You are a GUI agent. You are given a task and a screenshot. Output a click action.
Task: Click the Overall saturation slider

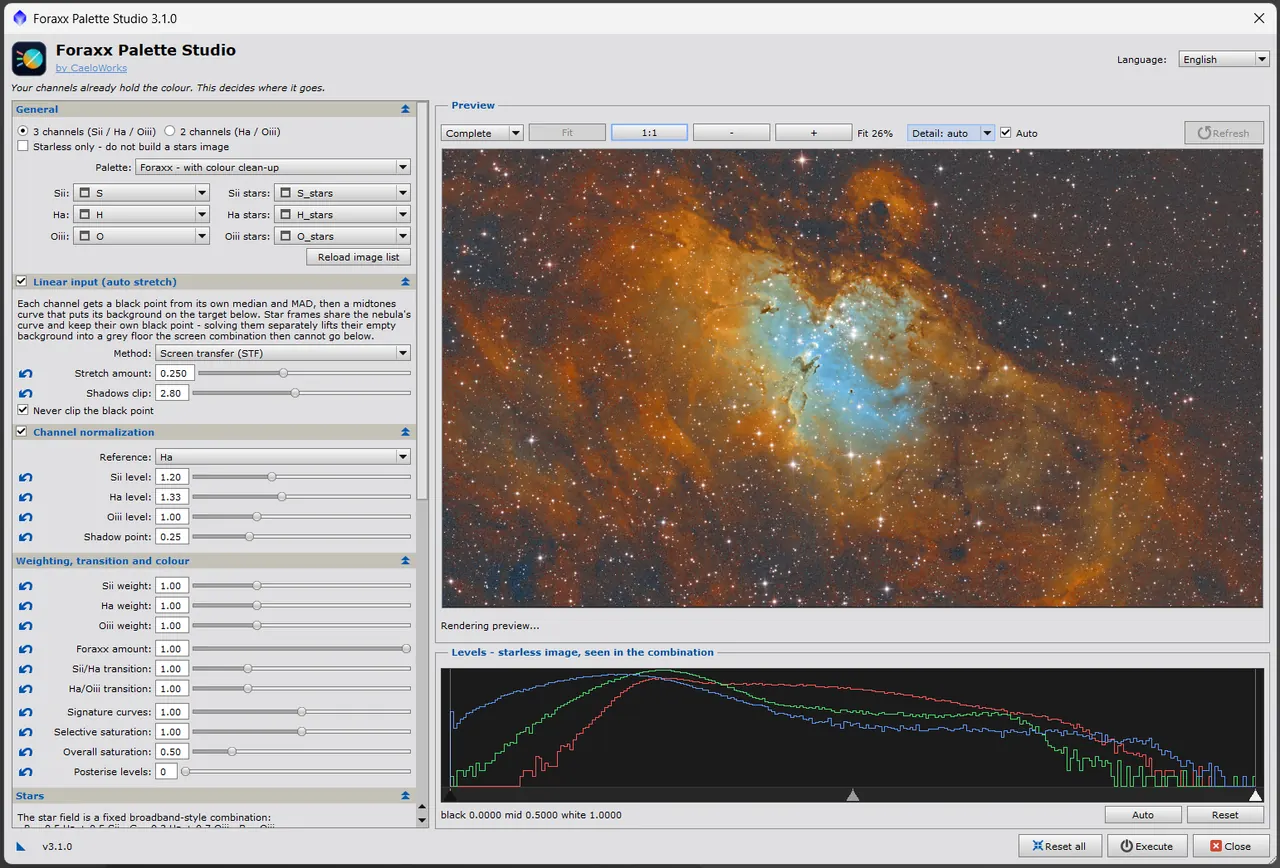[x=301, y=752]
